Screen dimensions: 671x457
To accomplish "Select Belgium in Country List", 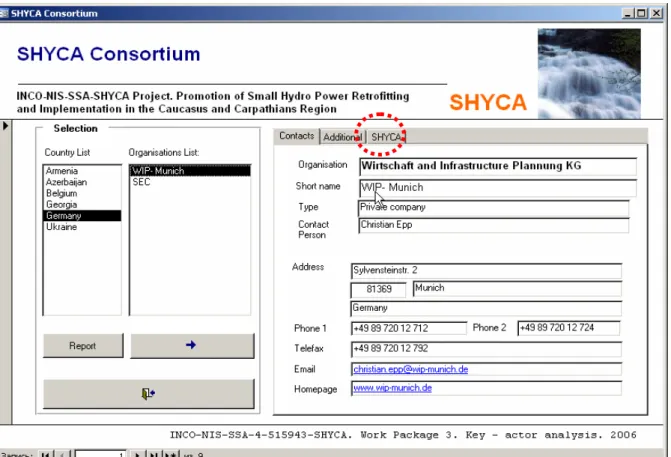I will click(x=82, y=193).
